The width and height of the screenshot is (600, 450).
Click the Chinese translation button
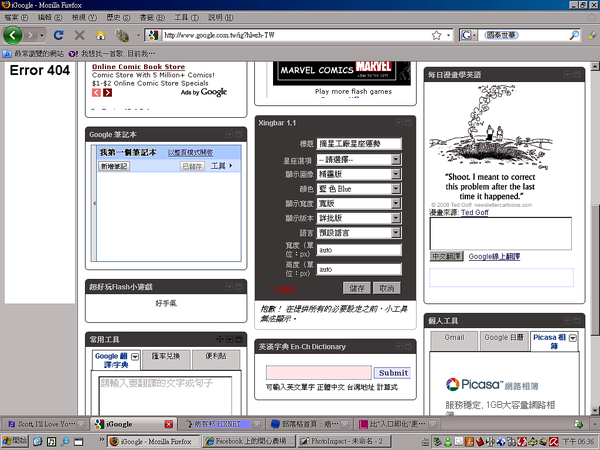(447, 256)
